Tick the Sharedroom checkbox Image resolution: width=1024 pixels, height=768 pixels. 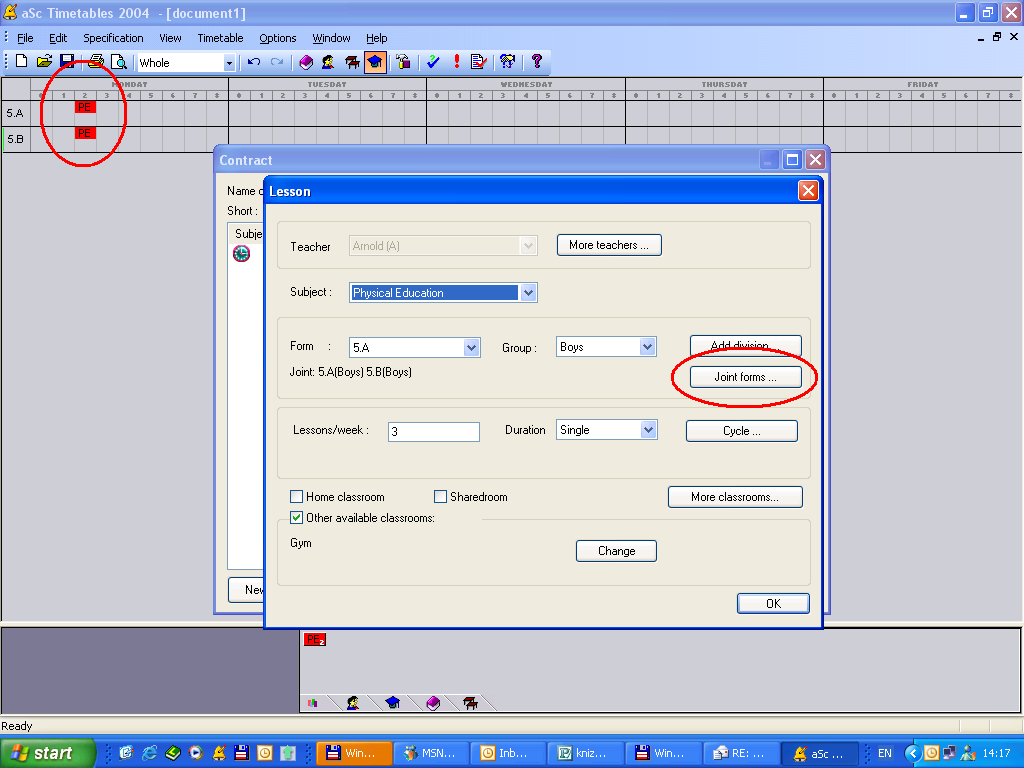click(x=440, y=497)
